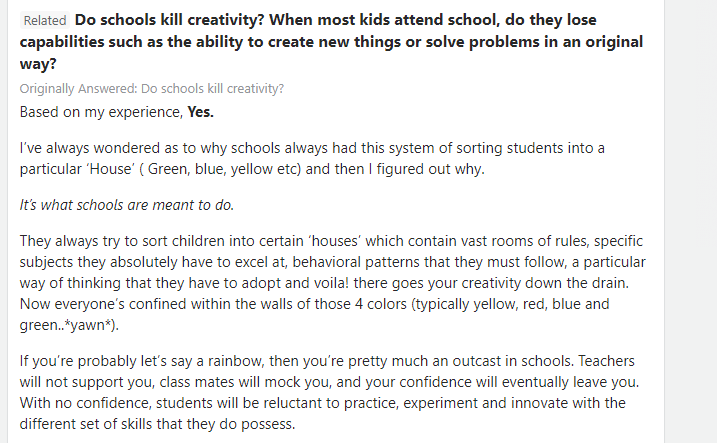This screenshot has width=717, height=443.
Task: Click the quoted word 'House' in the second paragraph
Action: [x=110, y=169]
